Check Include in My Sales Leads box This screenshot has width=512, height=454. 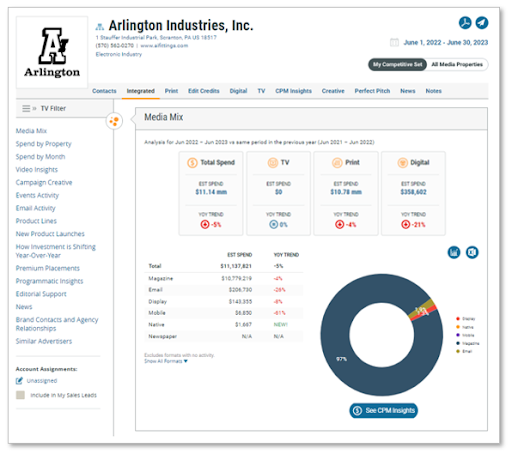point(20,395)
